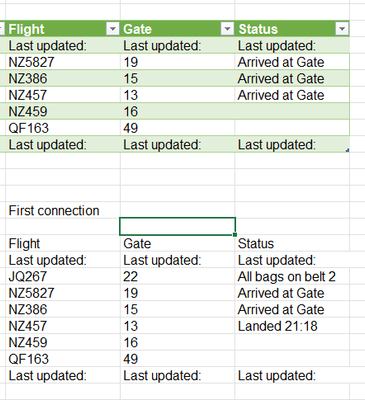Select the JQ267 flight cell
Screen dimensions: 365x400
[x=63, y=276]
